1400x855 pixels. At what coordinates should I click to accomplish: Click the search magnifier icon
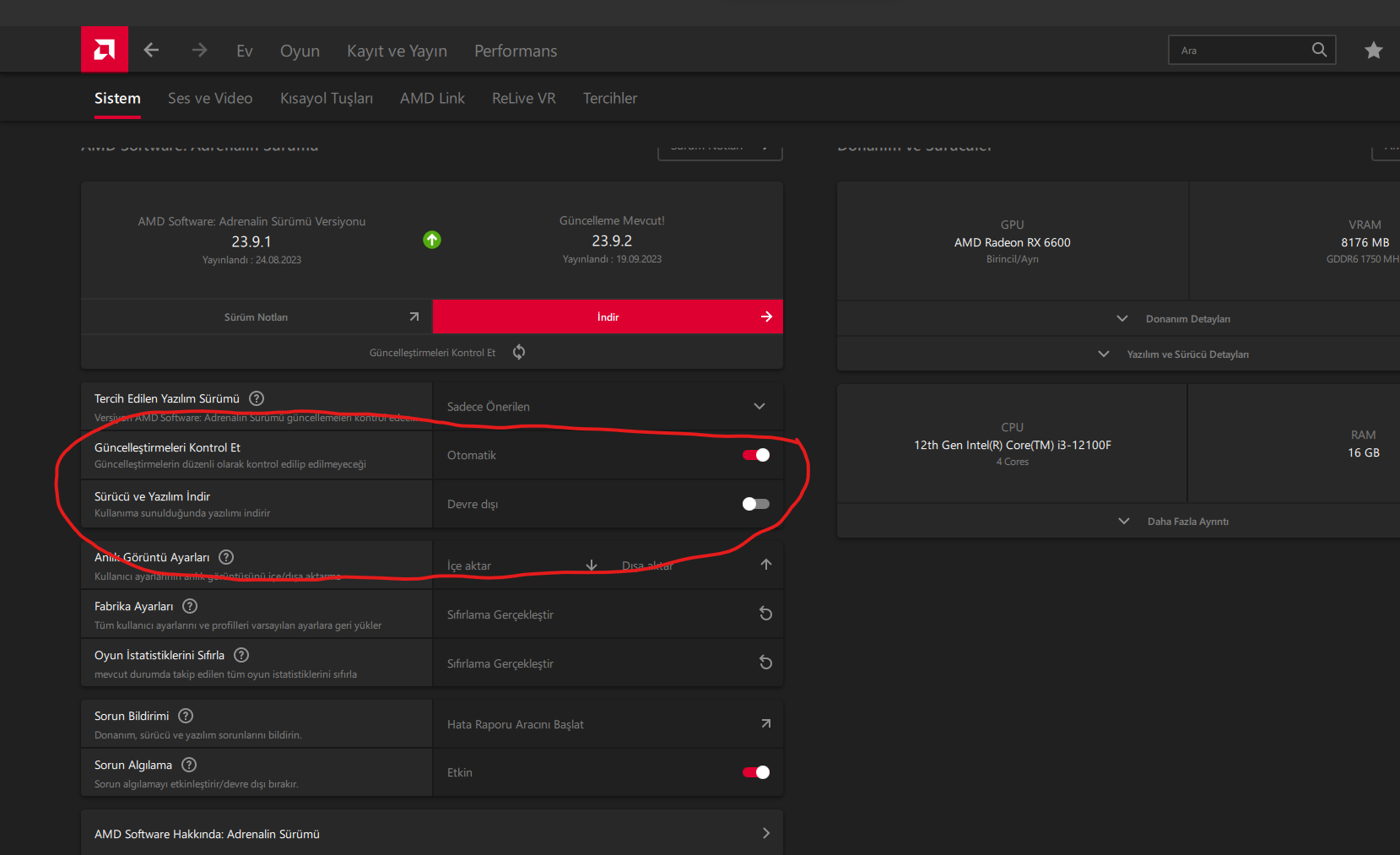(x=1319, y=50)
